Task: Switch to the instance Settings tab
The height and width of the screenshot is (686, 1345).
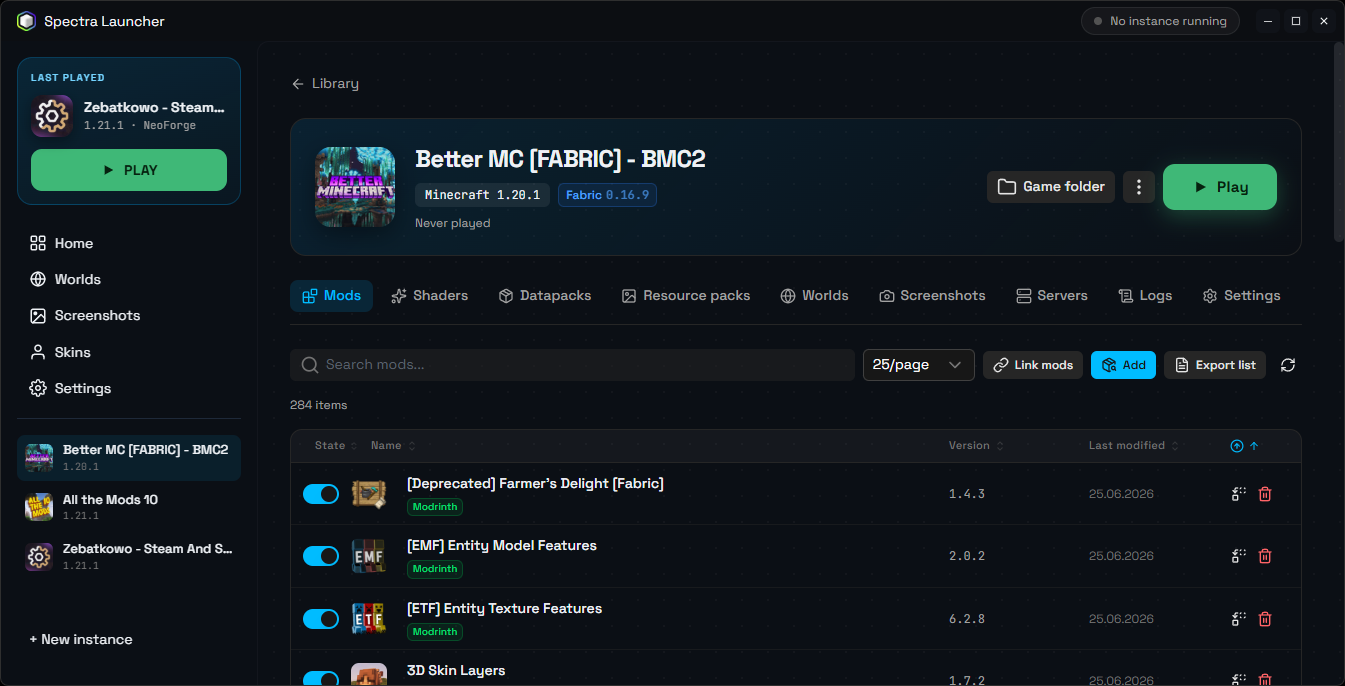Action: tap(1241, 296)
